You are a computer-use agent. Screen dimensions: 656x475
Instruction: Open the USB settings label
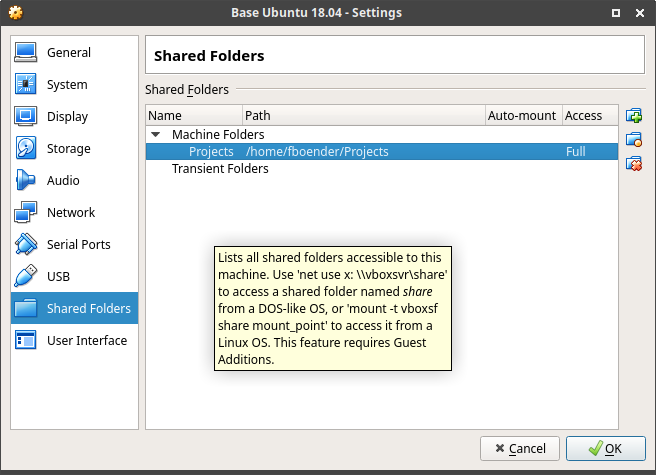pos(58,276)
